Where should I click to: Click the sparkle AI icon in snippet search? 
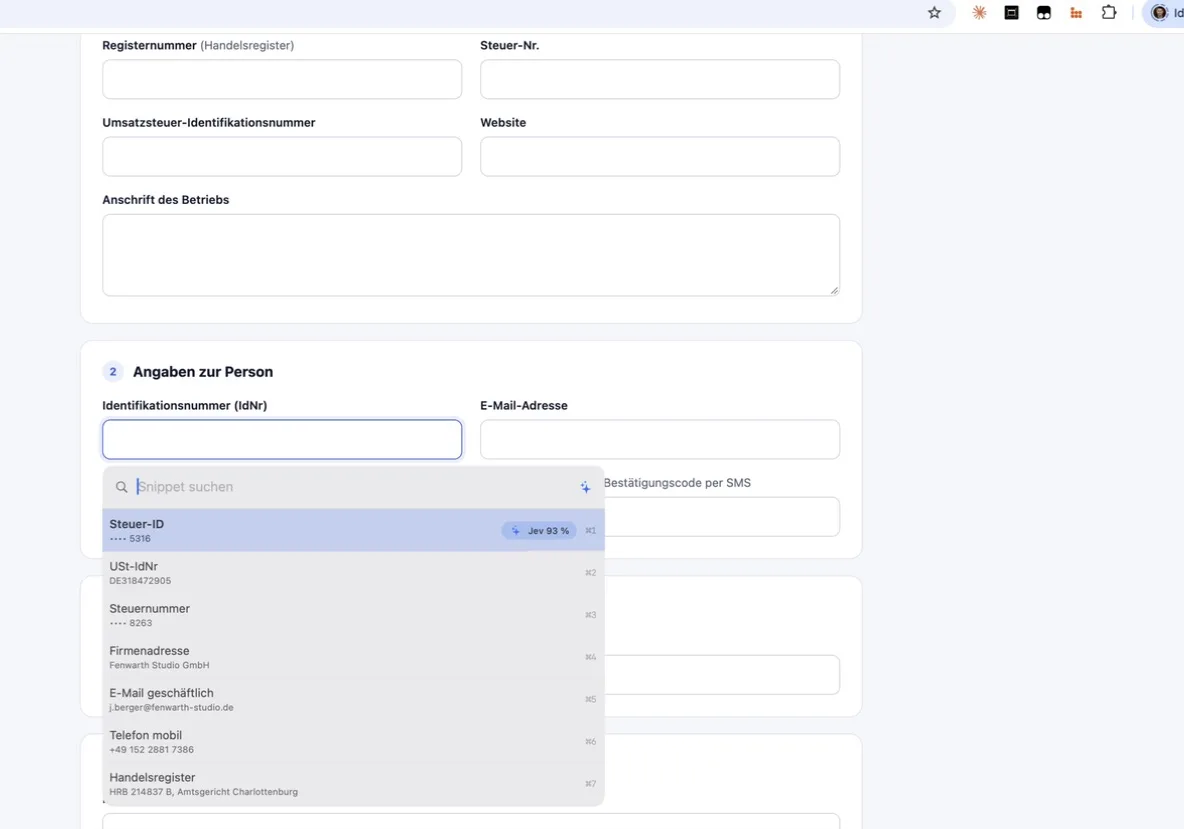click(585, 487)
